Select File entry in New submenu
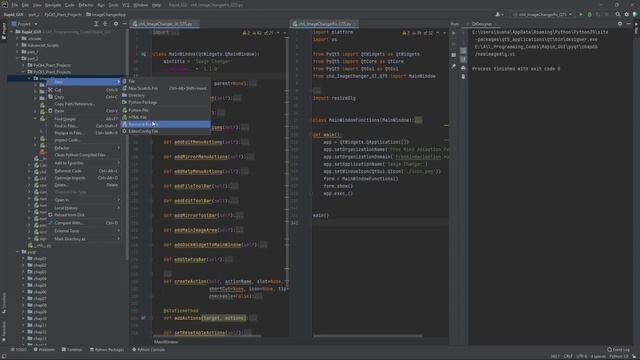Viewport: 640px width, 360px height. pyautogui.click(x=166, y=81)
